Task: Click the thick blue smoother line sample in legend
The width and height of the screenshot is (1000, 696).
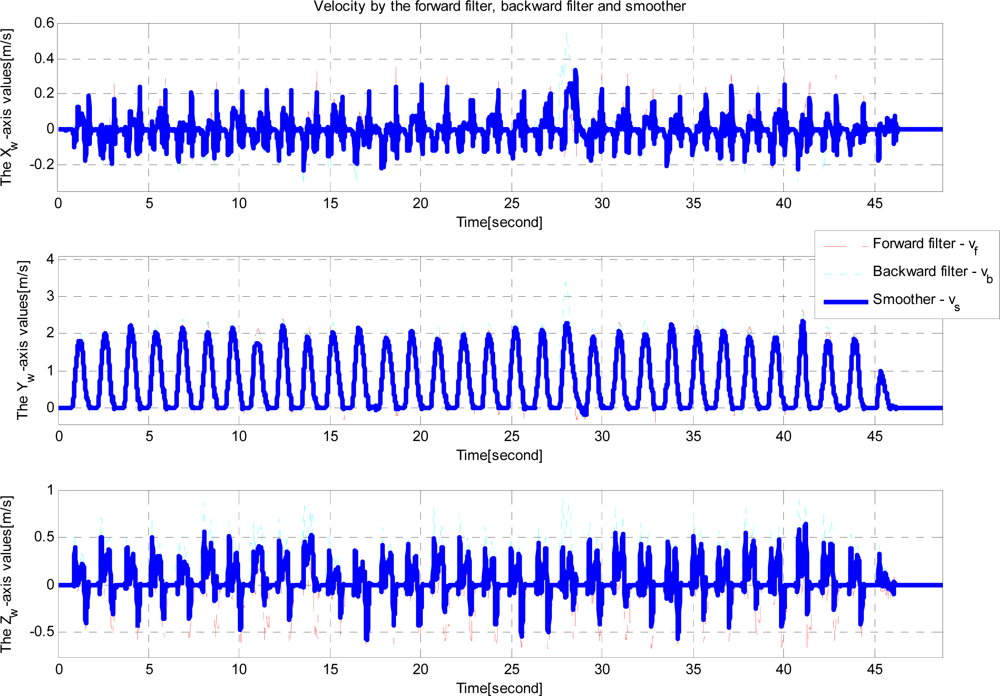Action: (x=846, y=301)
